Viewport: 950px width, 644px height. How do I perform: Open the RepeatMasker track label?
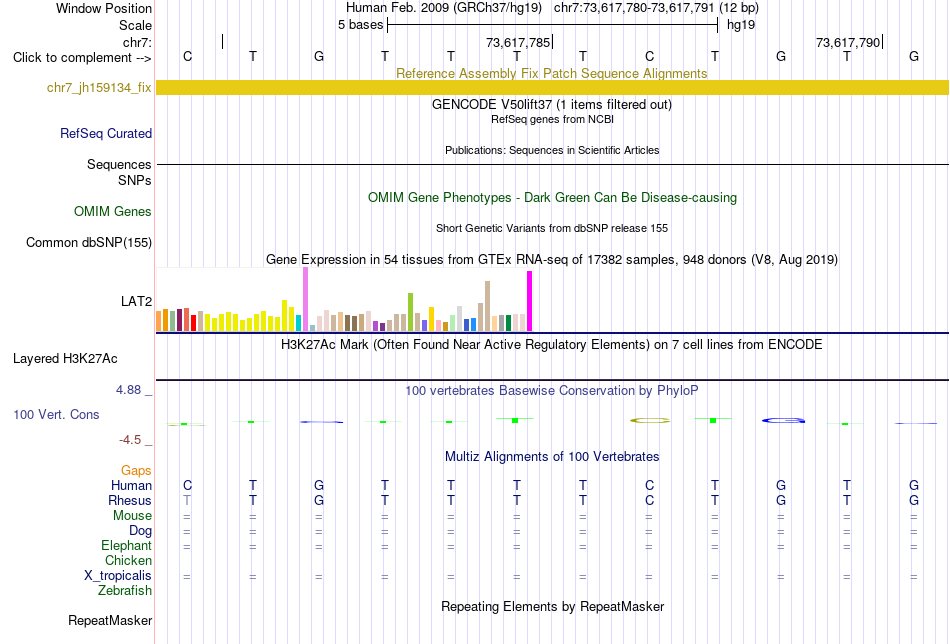tap(110, 620)
